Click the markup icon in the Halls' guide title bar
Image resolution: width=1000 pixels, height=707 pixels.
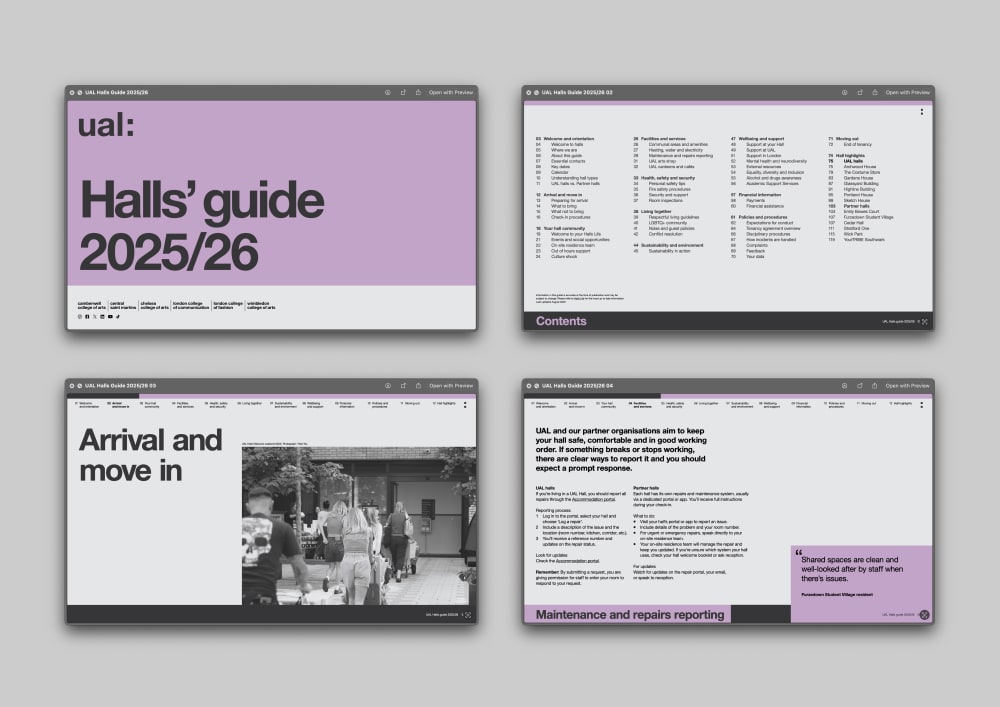388,92
